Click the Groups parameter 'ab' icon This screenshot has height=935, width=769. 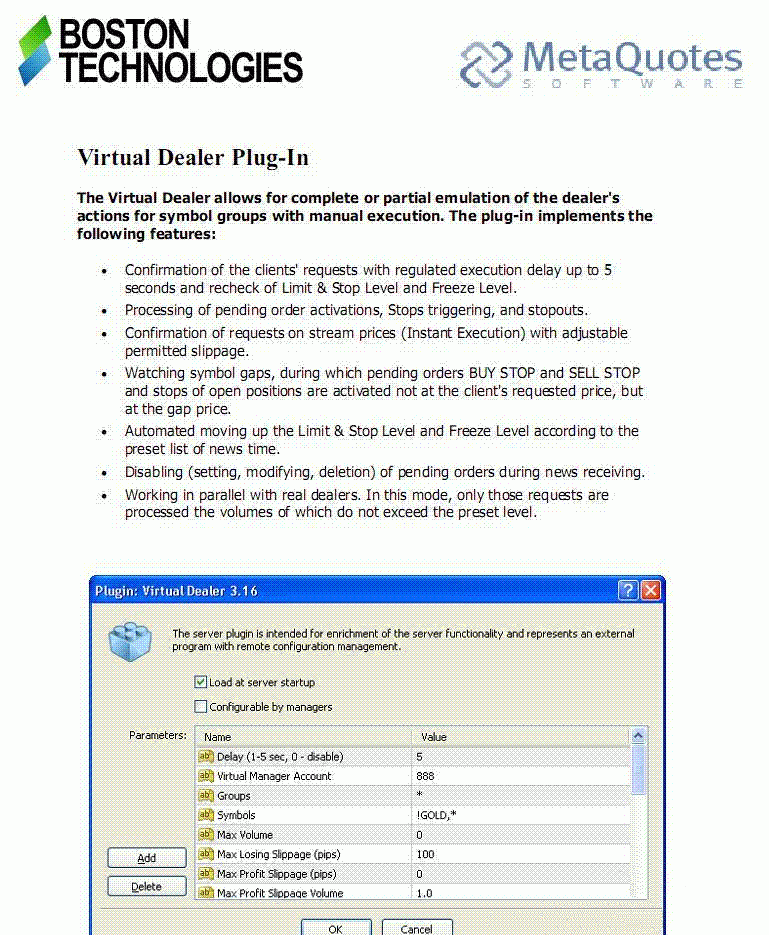206,796
